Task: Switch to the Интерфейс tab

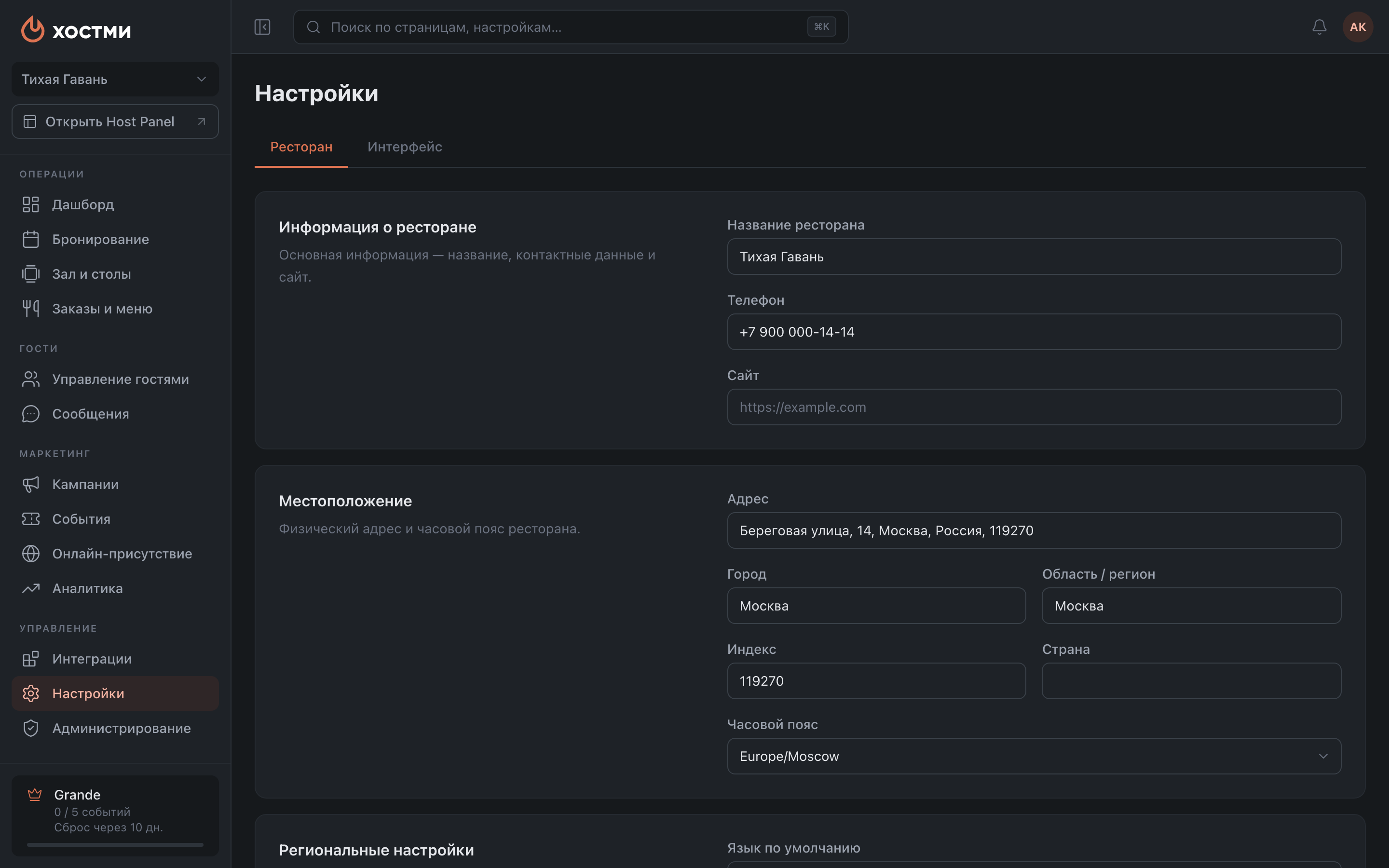Action: pyautogui.click(x=405, y=147)
